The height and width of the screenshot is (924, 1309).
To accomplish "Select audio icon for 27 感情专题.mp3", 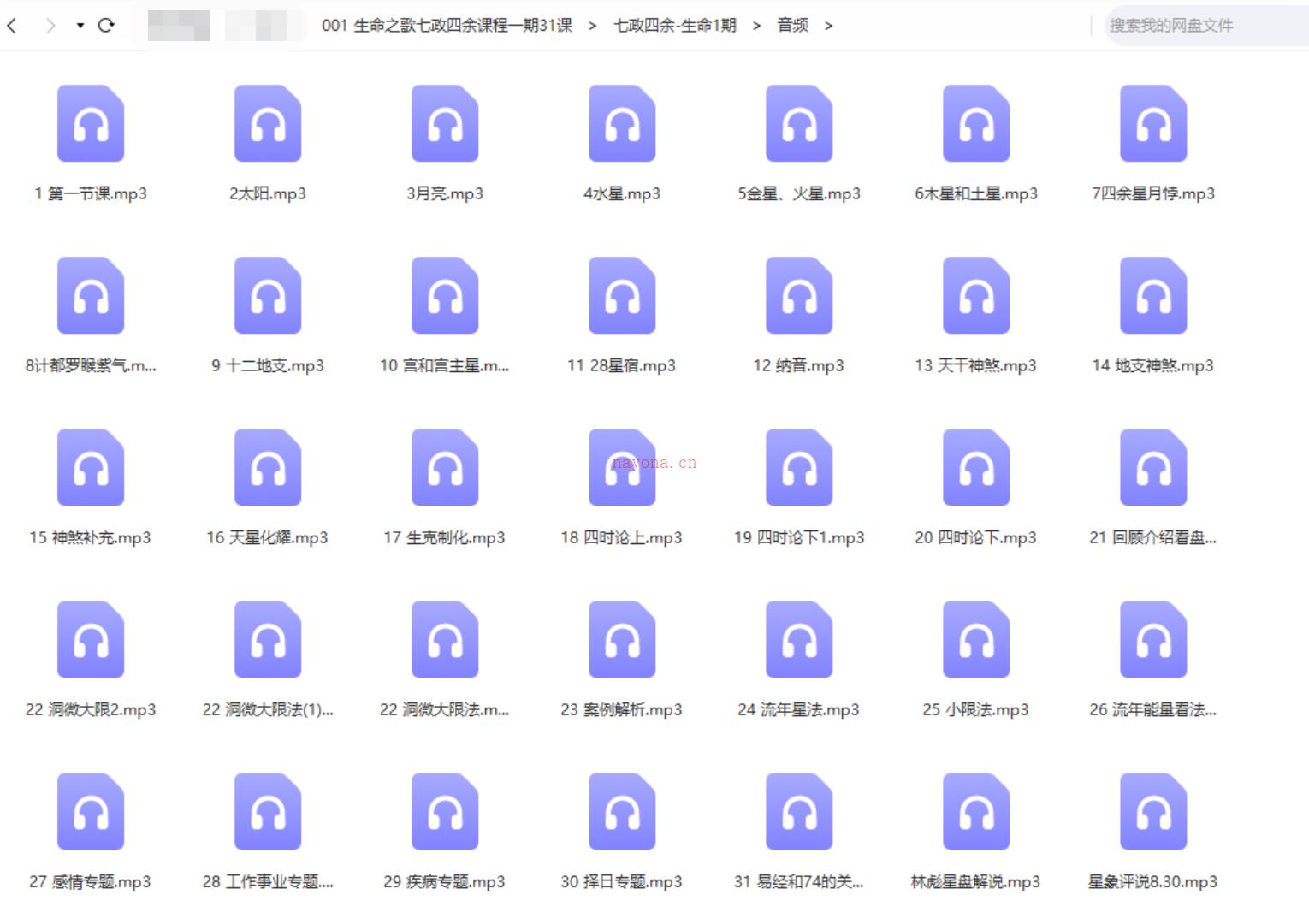I will tap(91, 811).
